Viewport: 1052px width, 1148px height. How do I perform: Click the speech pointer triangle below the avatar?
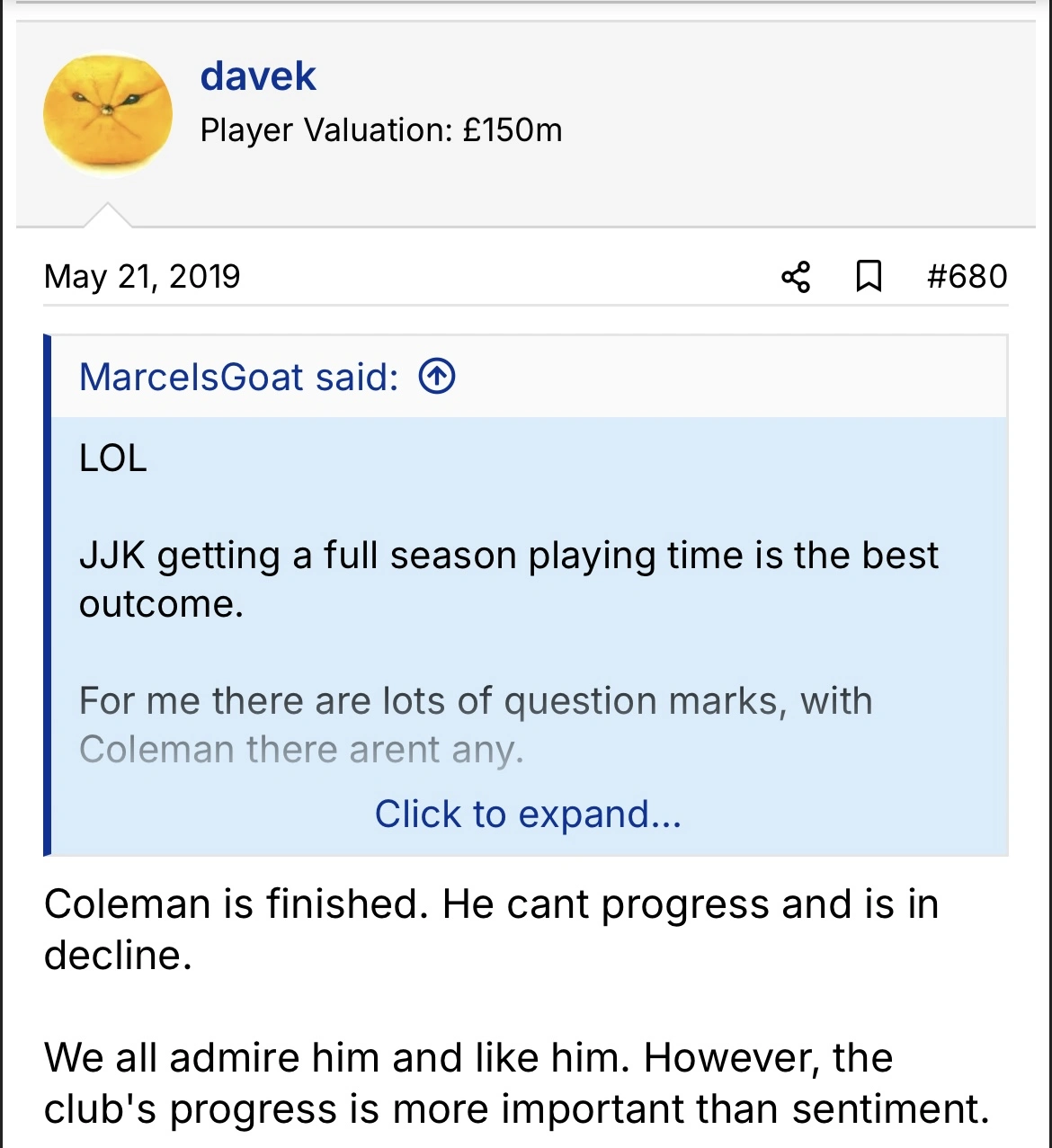[108, 217]
